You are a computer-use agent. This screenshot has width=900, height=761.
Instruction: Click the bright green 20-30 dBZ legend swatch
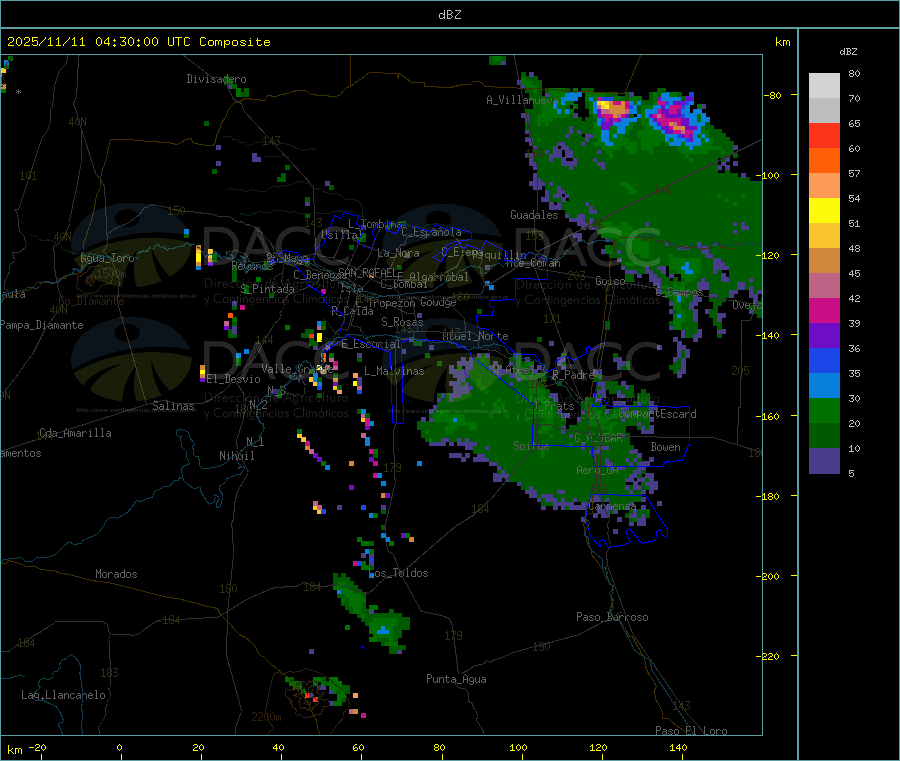(x=824, y=410)
